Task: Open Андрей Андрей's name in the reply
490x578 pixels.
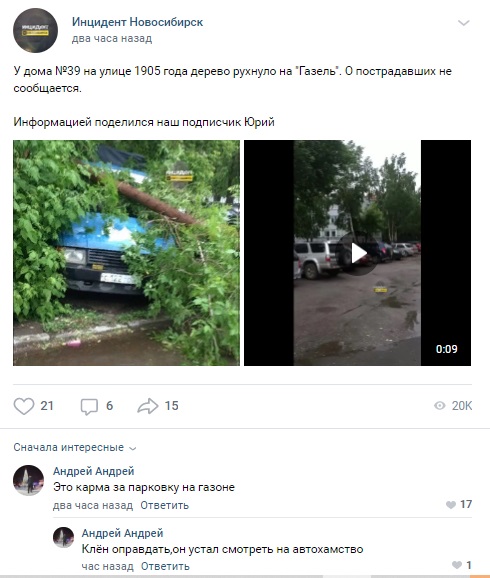Action: 122,533
